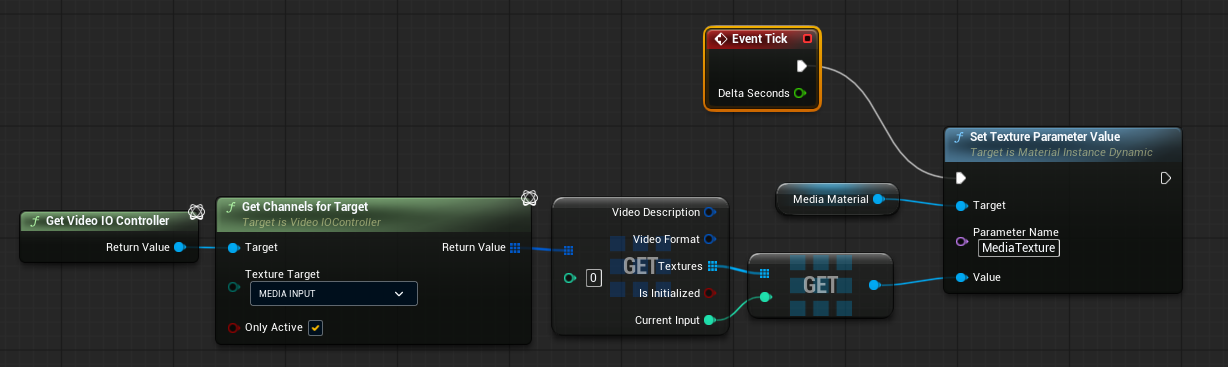The height and width of the screenshot is (367, 1228).
Task: Click the function icon on Get Channels for Target
Action: click(x=230, y=206)
